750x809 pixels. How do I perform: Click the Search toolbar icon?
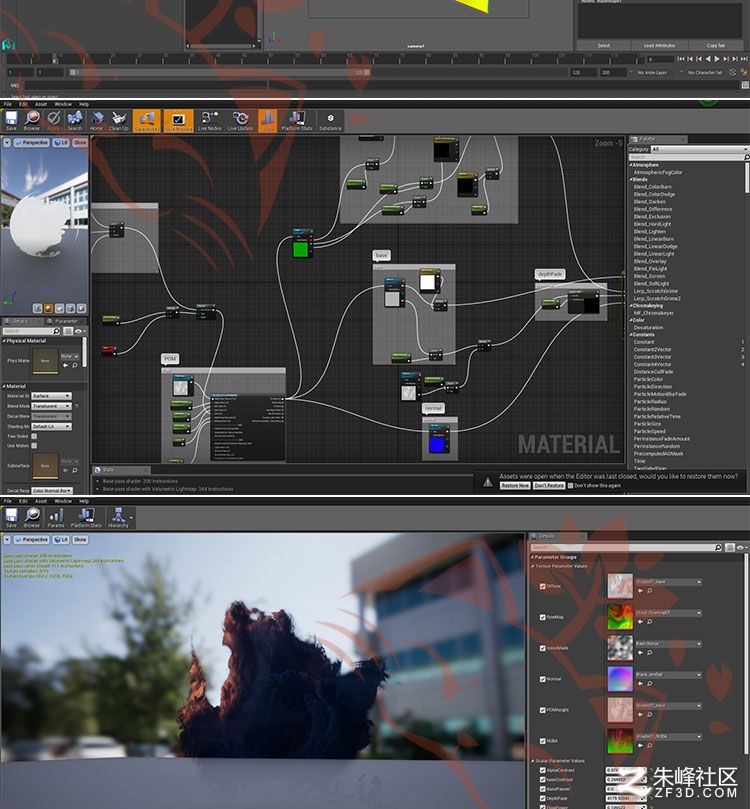pyautogui.click(x=75, y=121)
